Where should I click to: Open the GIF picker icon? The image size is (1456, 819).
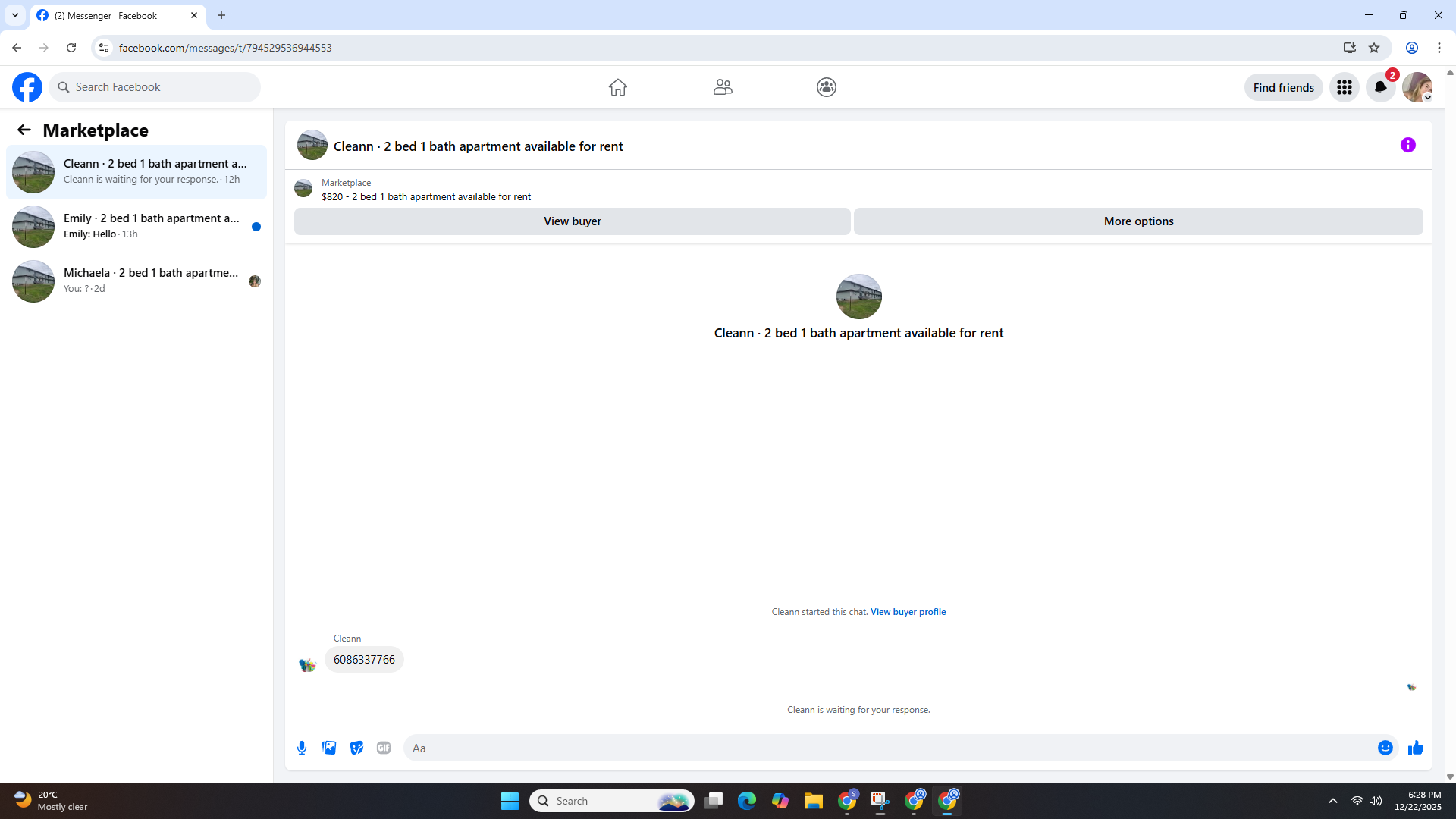tap(384, 748)
